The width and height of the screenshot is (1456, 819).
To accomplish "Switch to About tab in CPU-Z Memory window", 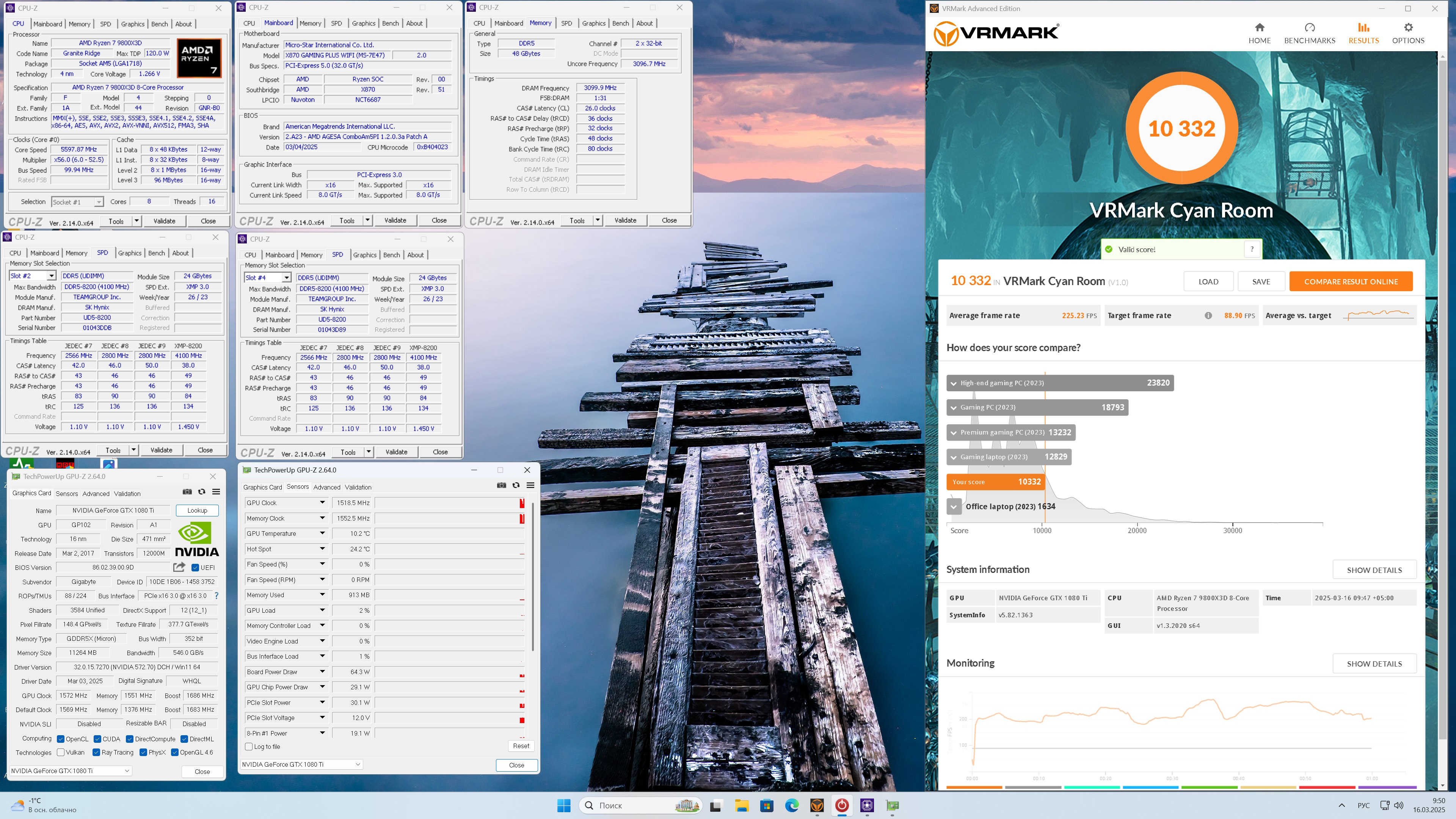I will click(644, 23).
